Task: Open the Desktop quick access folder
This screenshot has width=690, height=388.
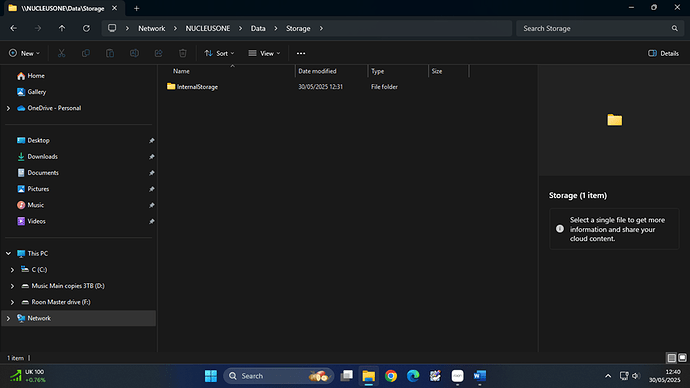Action: tap(33, 140)
